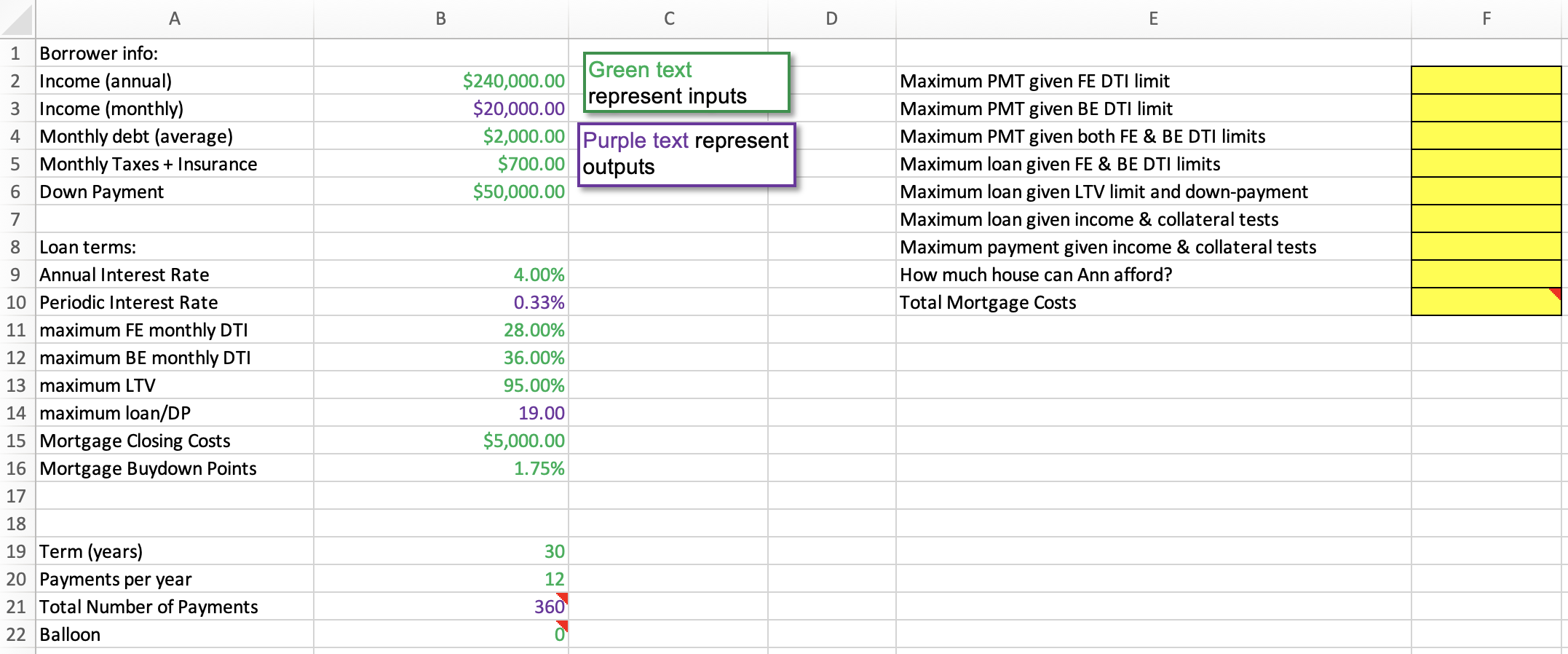The image size is (1568, 654).
Task: Click the 'Balloon' label cell
Action: pyautogui.click(x=175, y=634)
